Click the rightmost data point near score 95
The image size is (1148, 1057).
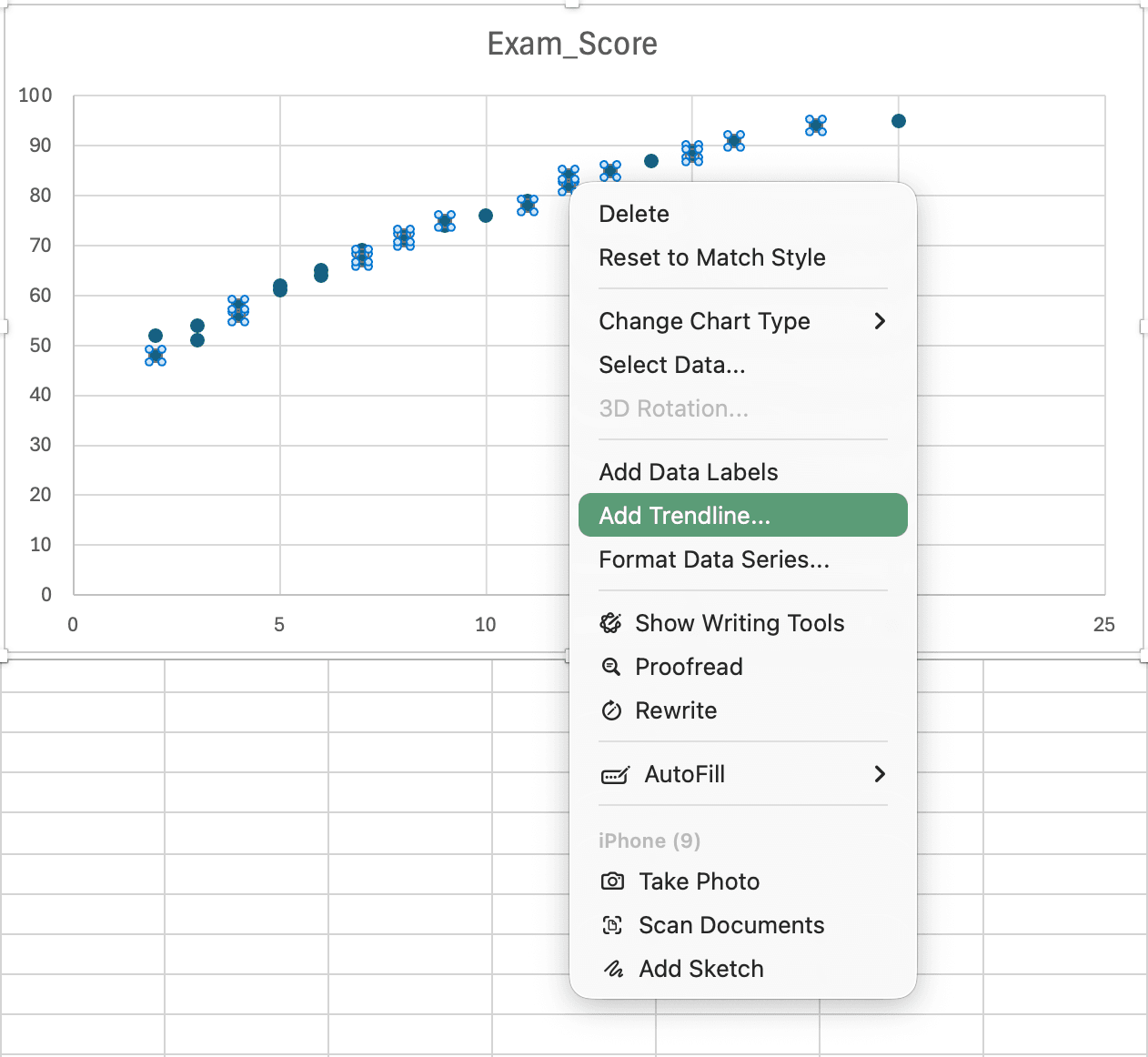[x=899, y=120]
